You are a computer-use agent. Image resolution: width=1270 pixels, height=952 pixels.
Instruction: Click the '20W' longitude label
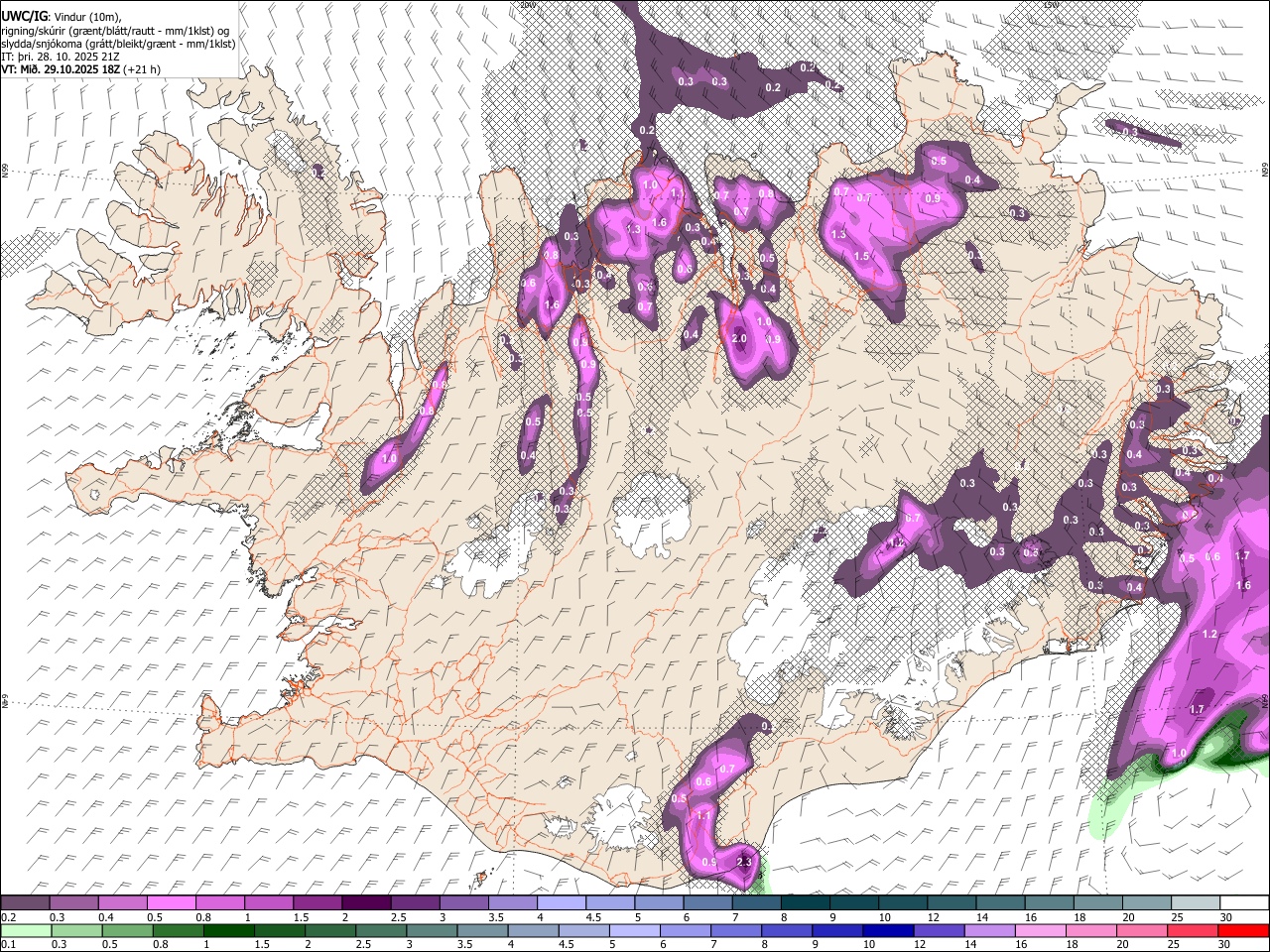pos(528,5)
